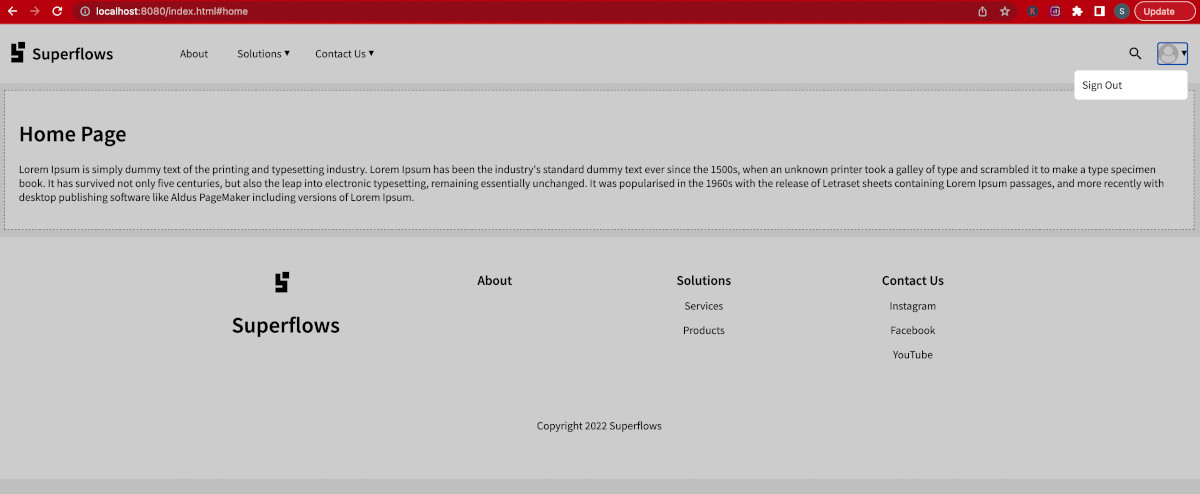Click the Home Page heading
The image size is (1200, 494).
73,135
